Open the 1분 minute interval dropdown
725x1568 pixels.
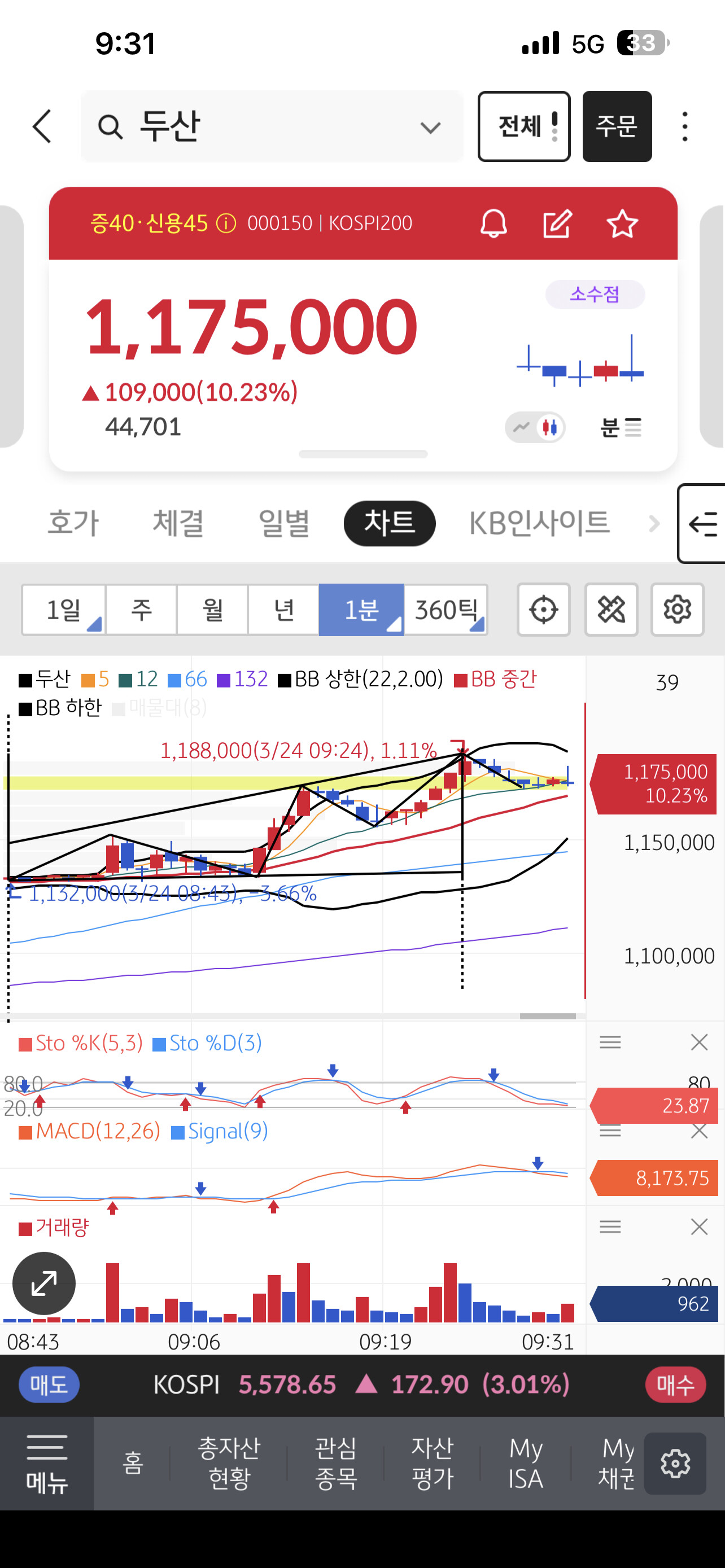tap(361, 609)
